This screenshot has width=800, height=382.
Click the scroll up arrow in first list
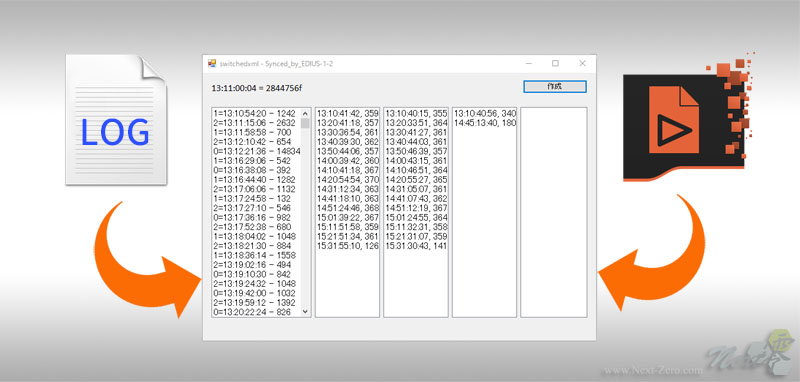(306, 114)
